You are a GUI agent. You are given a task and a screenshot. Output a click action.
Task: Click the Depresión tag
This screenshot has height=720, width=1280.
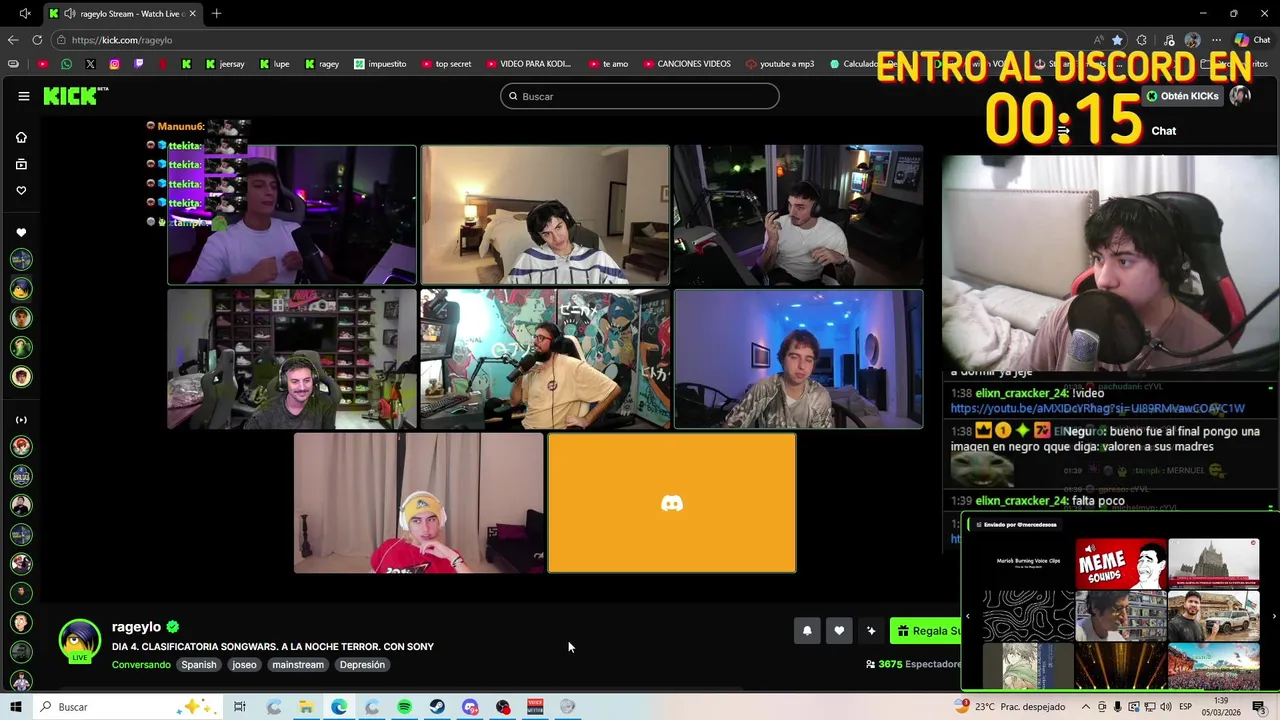tap(362, 665)
